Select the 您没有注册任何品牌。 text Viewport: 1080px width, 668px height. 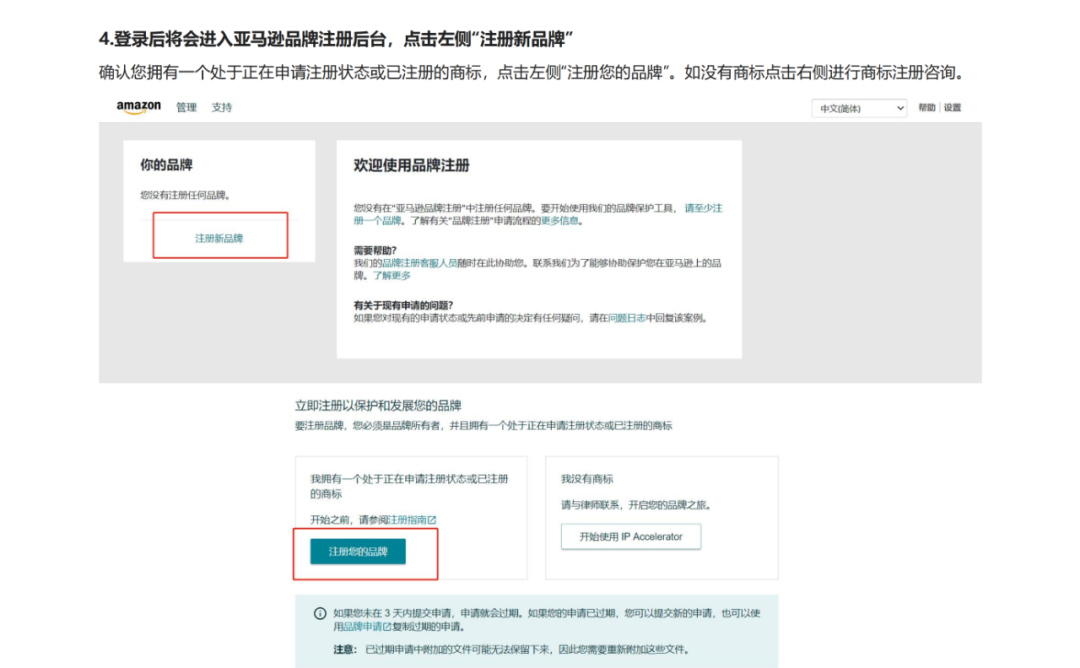click(x=185, y=195)
